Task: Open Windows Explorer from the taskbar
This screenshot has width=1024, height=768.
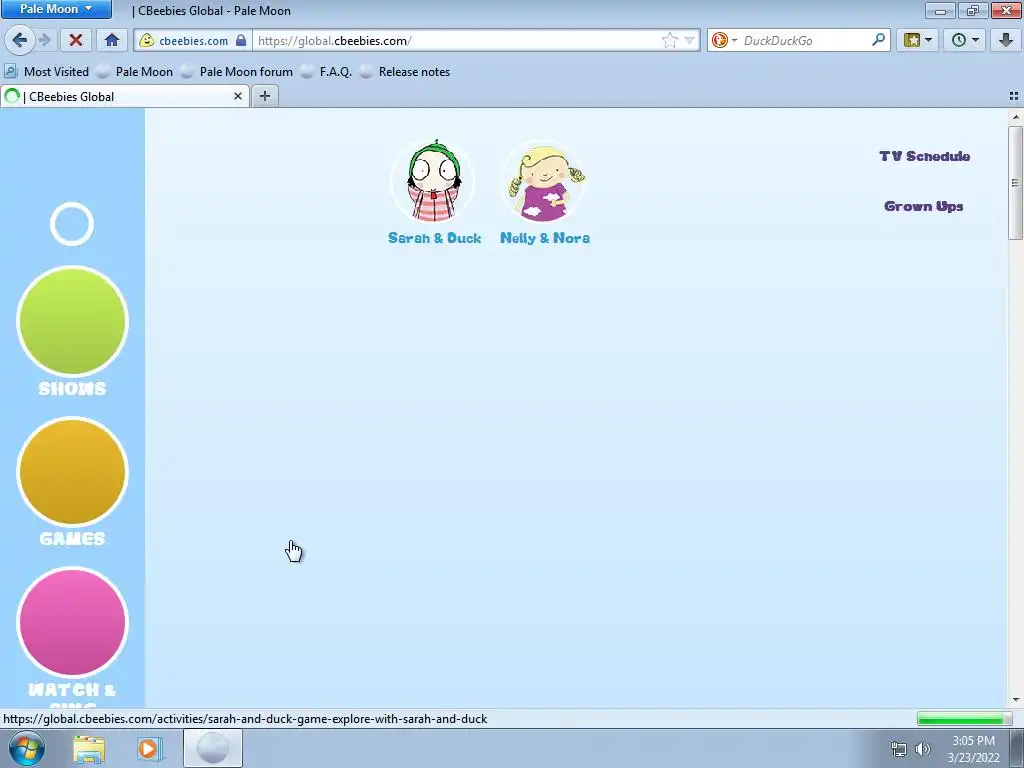Action: (89, 749)
